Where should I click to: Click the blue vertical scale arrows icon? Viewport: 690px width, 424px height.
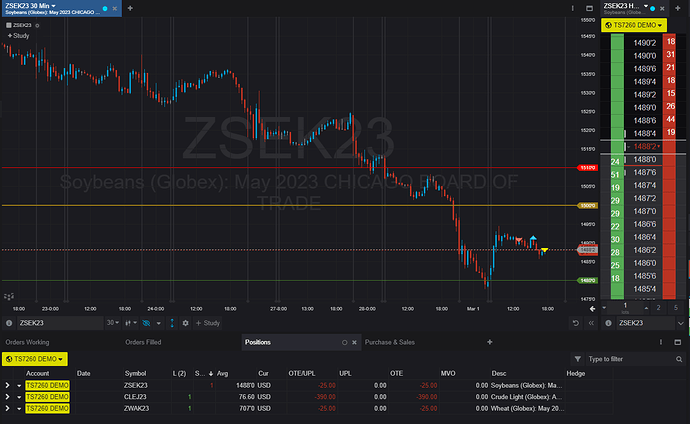172,323
